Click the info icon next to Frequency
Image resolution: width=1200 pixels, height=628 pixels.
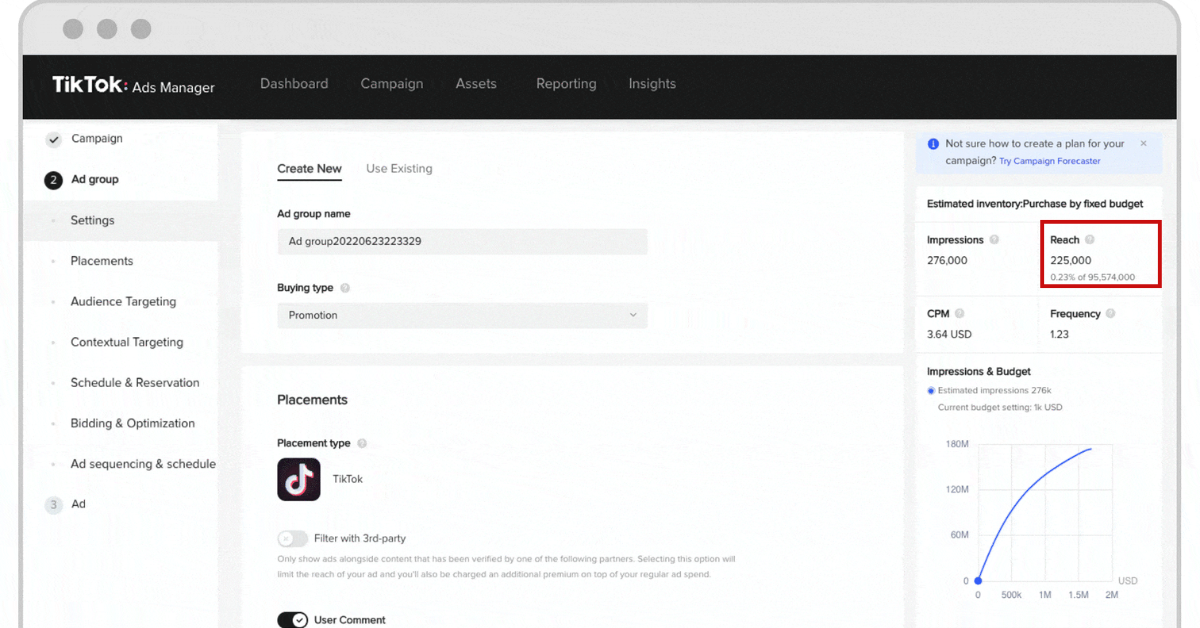pos(1110,314)
